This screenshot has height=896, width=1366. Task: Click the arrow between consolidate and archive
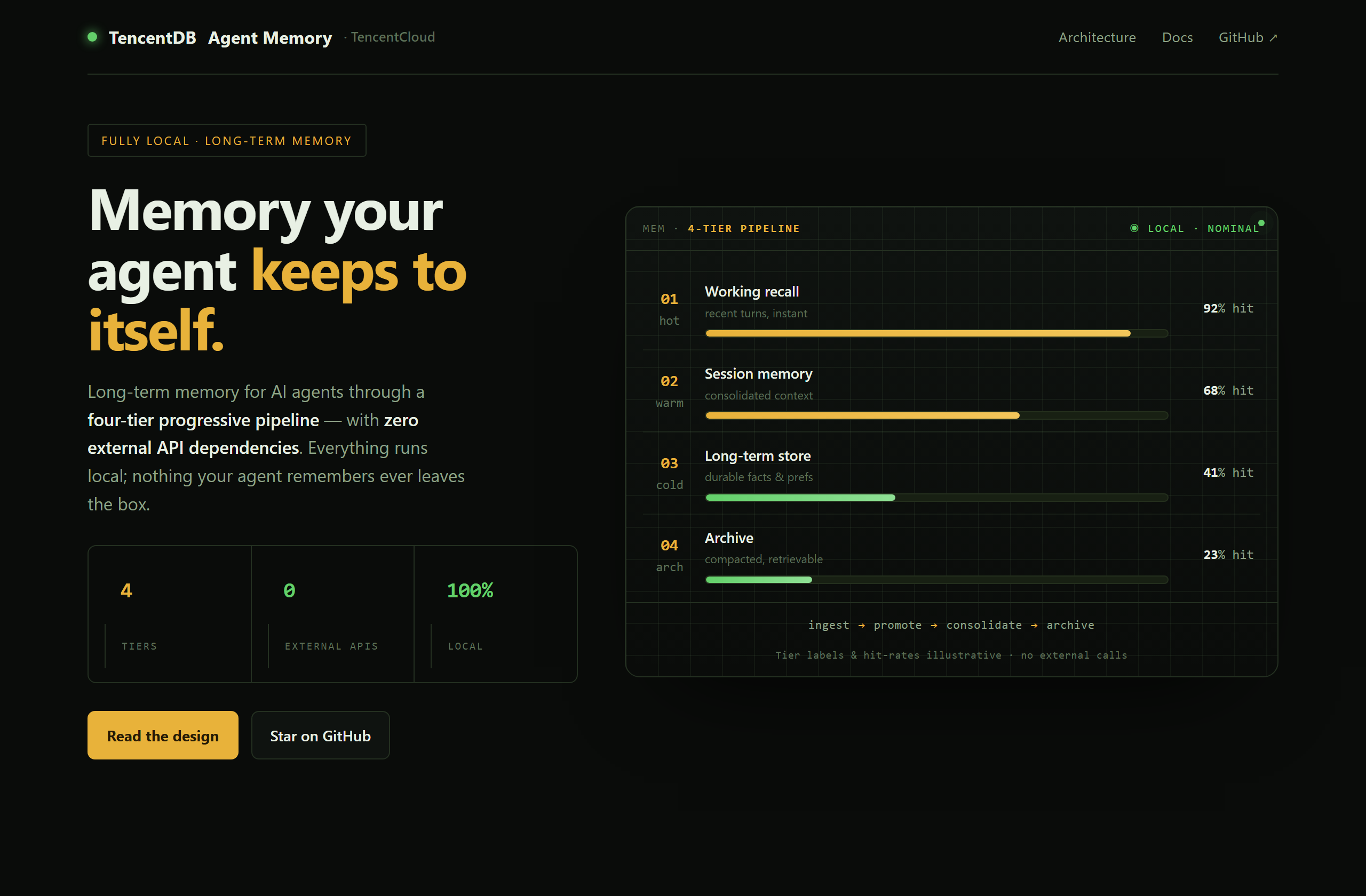(x=1034, y=625)
